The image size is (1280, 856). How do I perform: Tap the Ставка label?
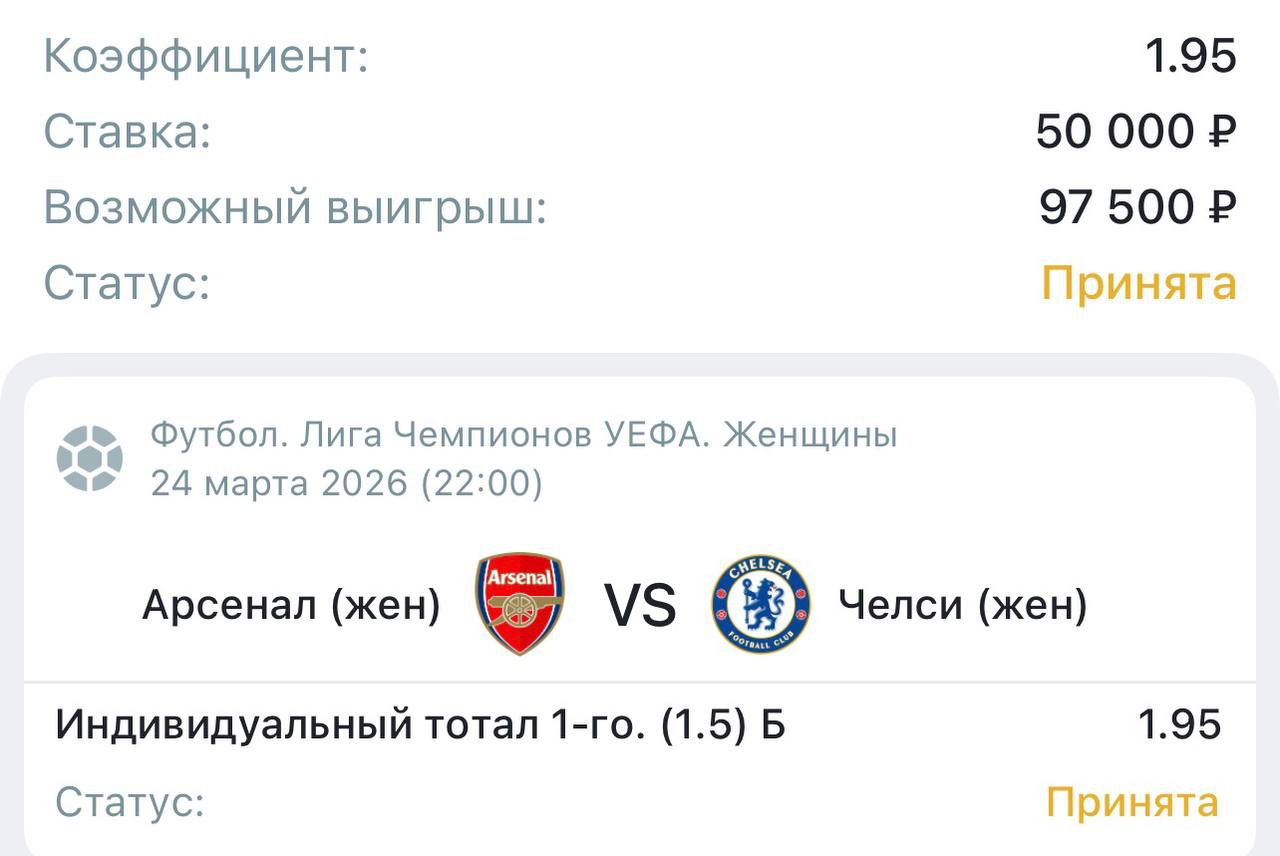pyautogui.click(x=127, y=132)
